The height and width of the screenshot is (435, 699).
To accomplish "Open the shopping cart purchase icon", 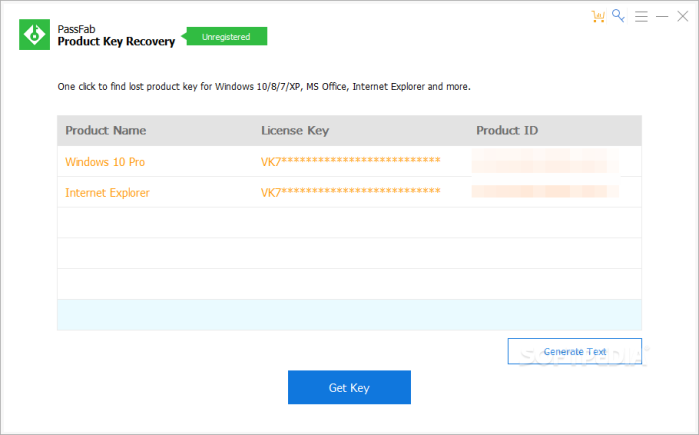I will (x=598, y=16).
